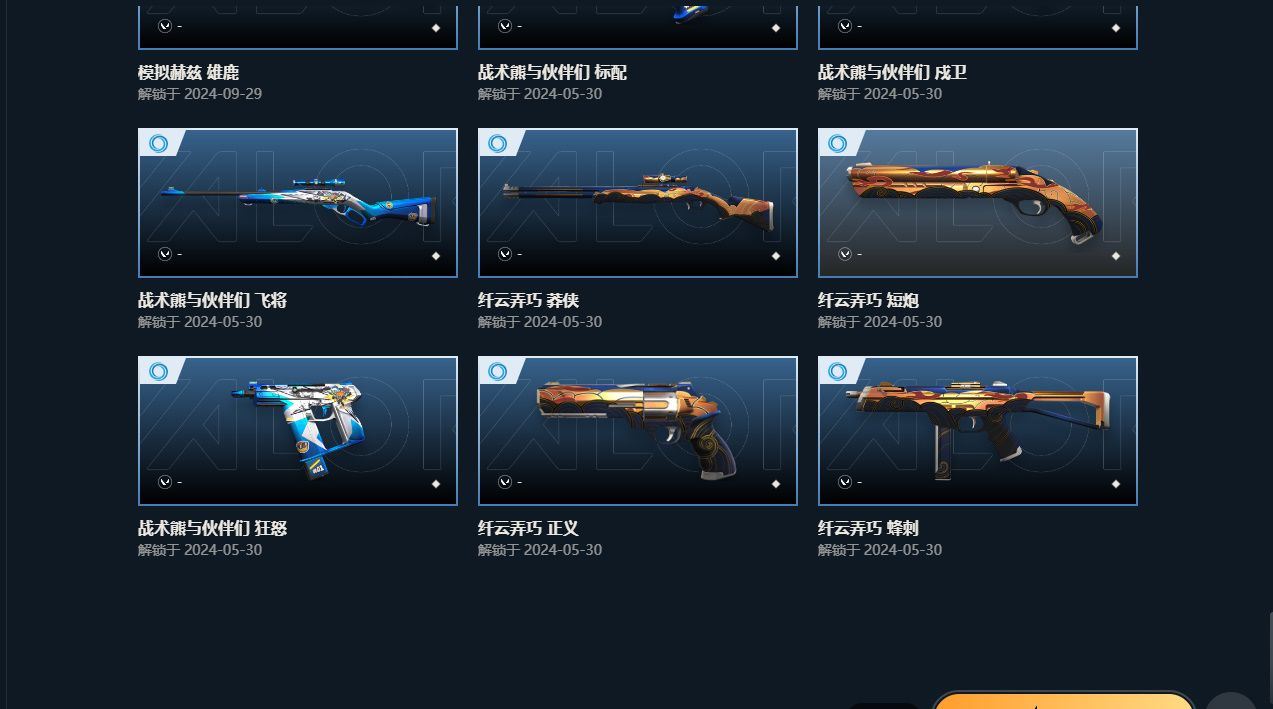Viewport: 1273px width, 709px height.
Task: Click the circle badge on 纤云弄巧 正义 card
Action: pyautogui.click(x=498, y=372)
